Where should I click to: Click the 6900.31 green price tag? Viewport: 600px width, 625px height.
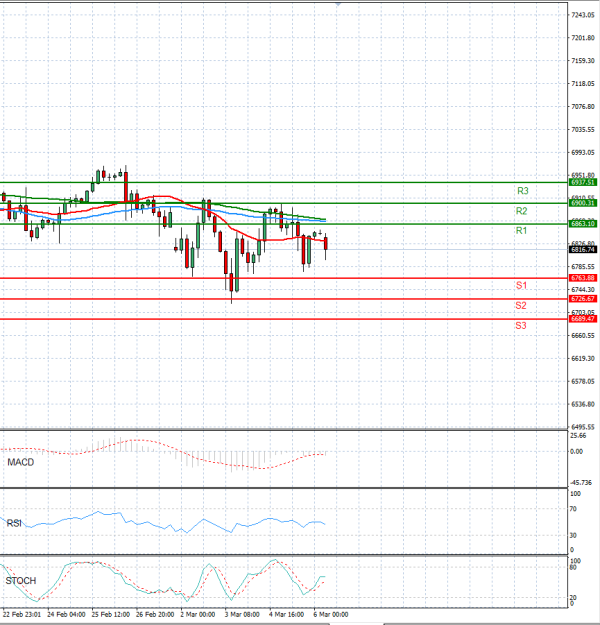pyautogui.click(x=582, y=203)
